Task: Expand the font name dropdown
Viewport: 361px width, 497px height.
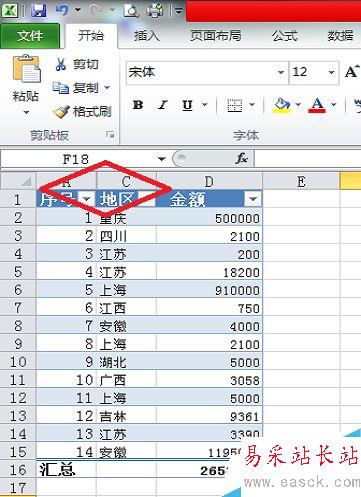Action: (281, 72)
